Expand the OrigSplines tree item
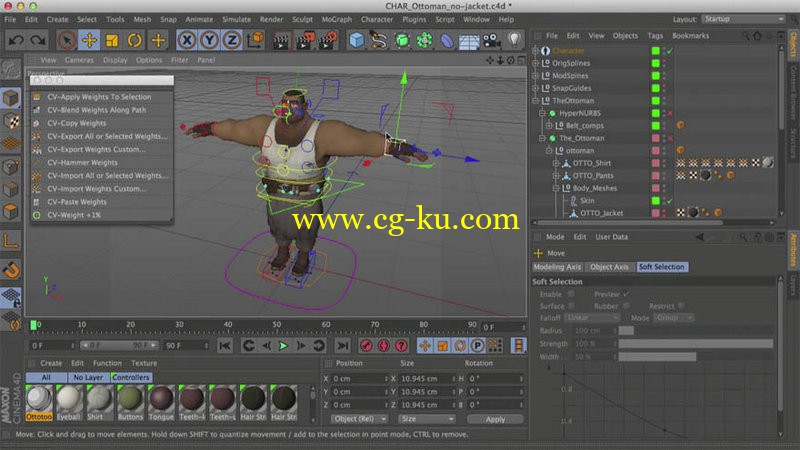Viewport: 800px width, 450px height. click(536, 63)
